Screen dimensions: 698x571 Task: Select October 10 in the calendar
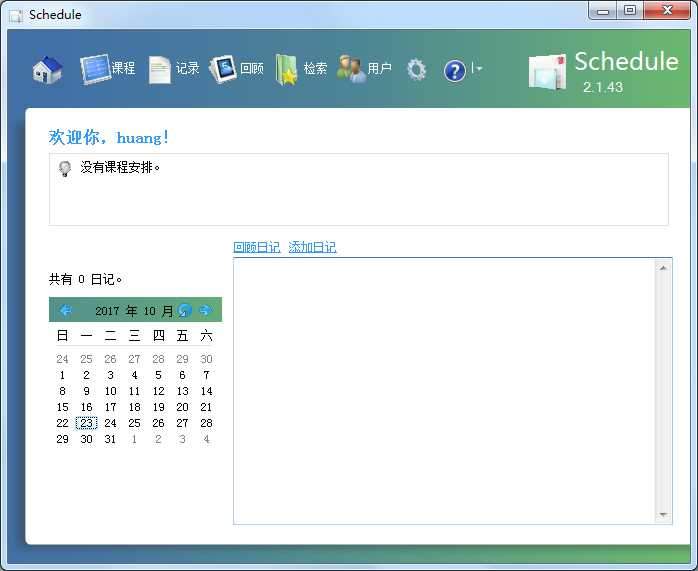110,391
